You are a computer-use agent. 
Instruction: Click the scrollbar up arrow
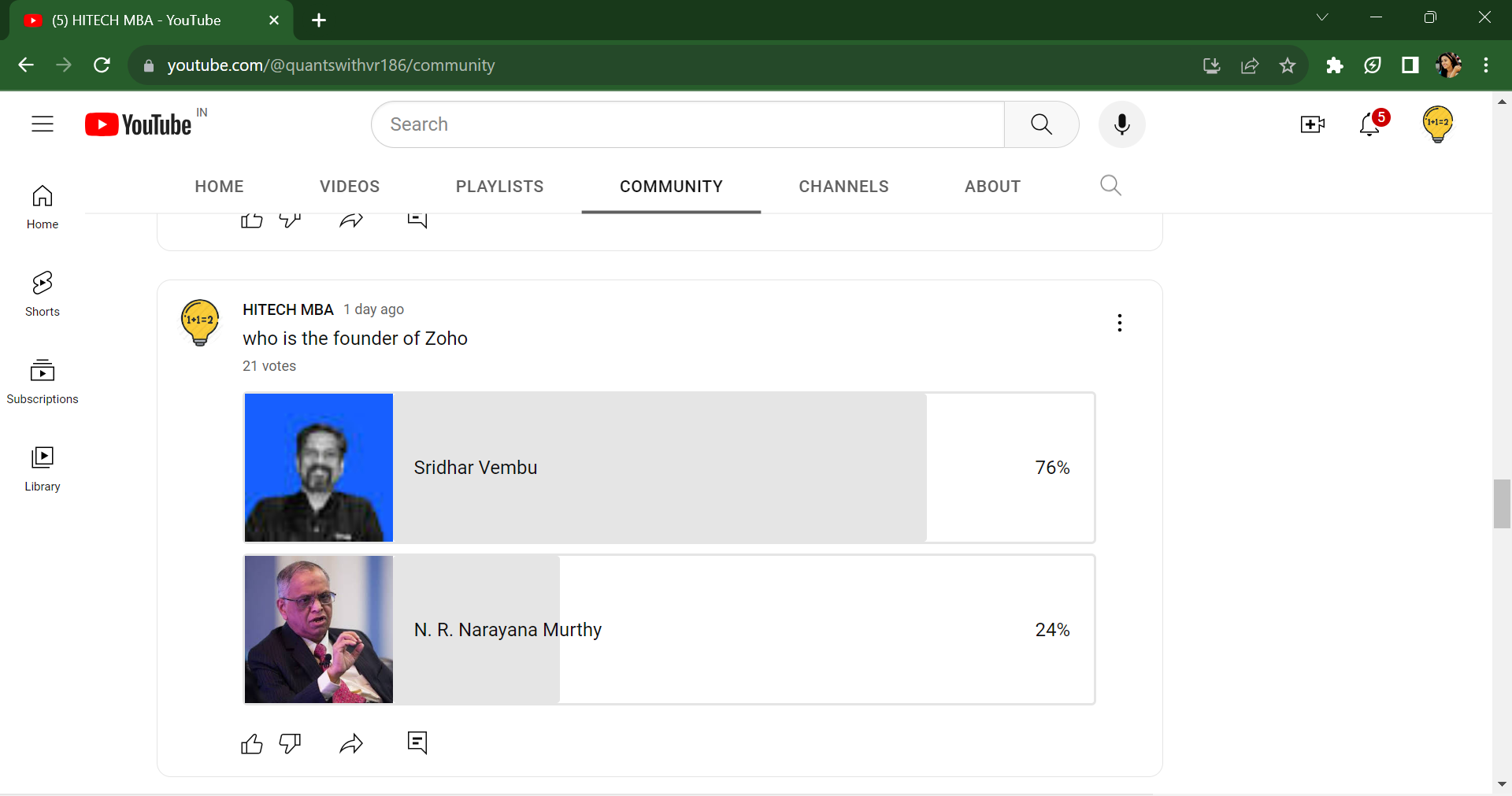coord(1502,102)
